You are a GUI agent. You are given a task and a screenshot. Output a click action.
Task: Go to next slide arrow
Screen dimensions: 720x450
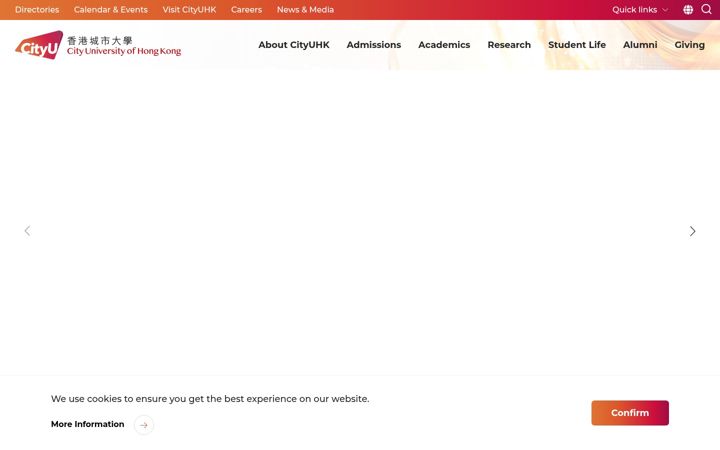click(x=692, y=231)
